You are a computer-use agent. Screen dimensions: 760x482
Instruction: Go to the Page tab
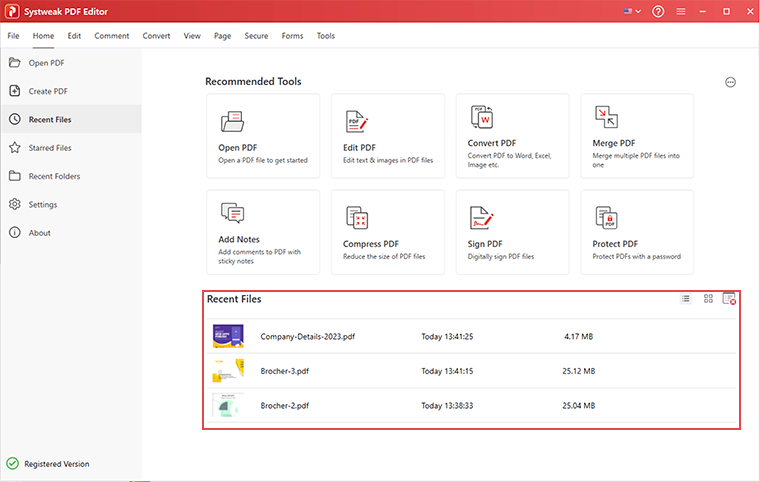tap(222, 36)
